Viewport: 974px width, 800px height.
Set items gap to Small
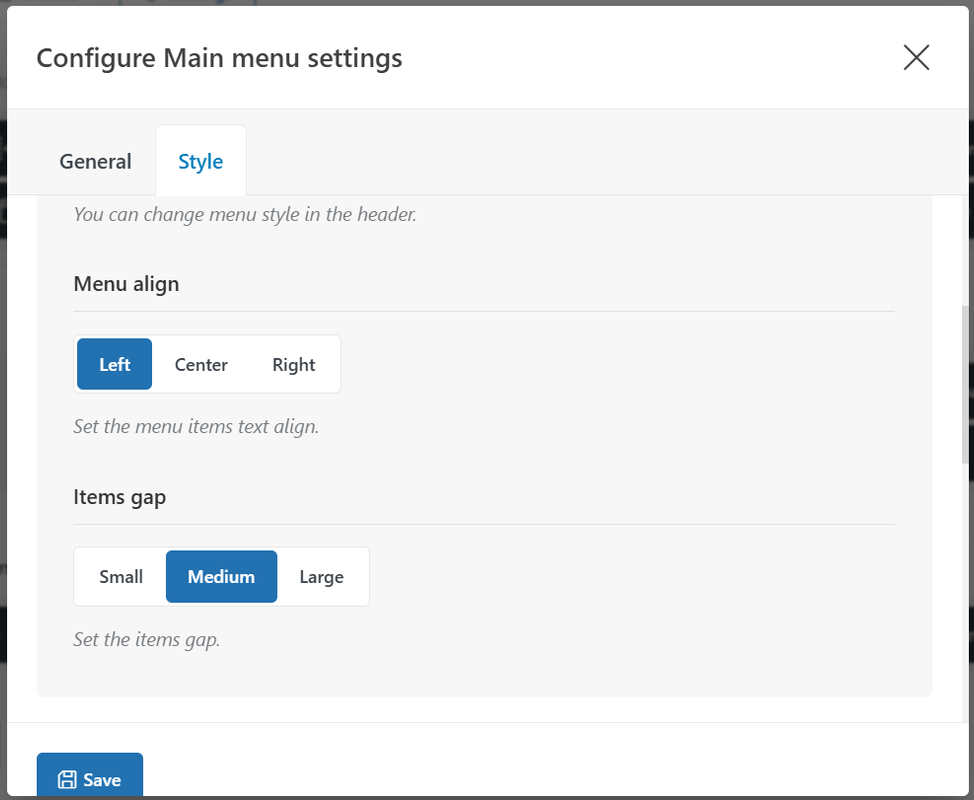click(x=121, y=576)
